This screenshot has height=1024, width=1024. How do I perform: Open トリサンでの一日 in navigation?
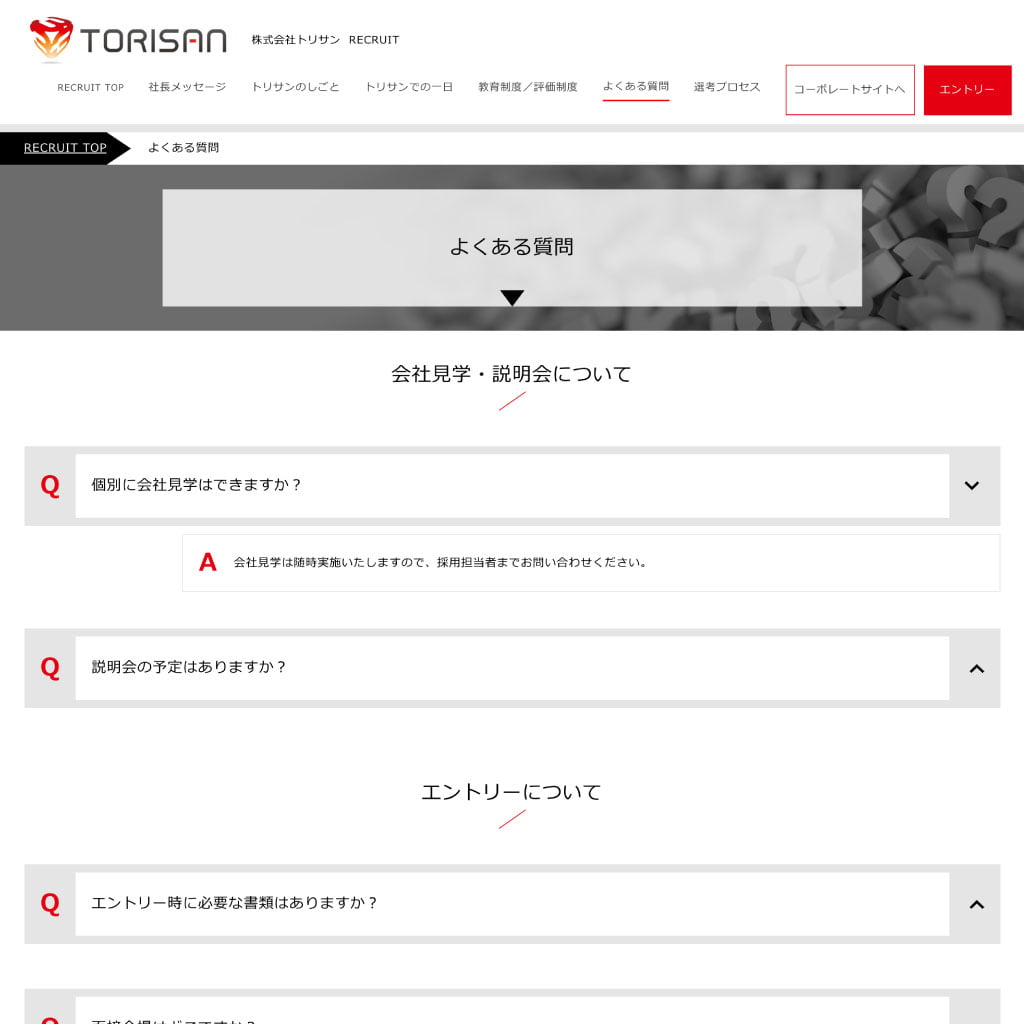click(409, 87)
